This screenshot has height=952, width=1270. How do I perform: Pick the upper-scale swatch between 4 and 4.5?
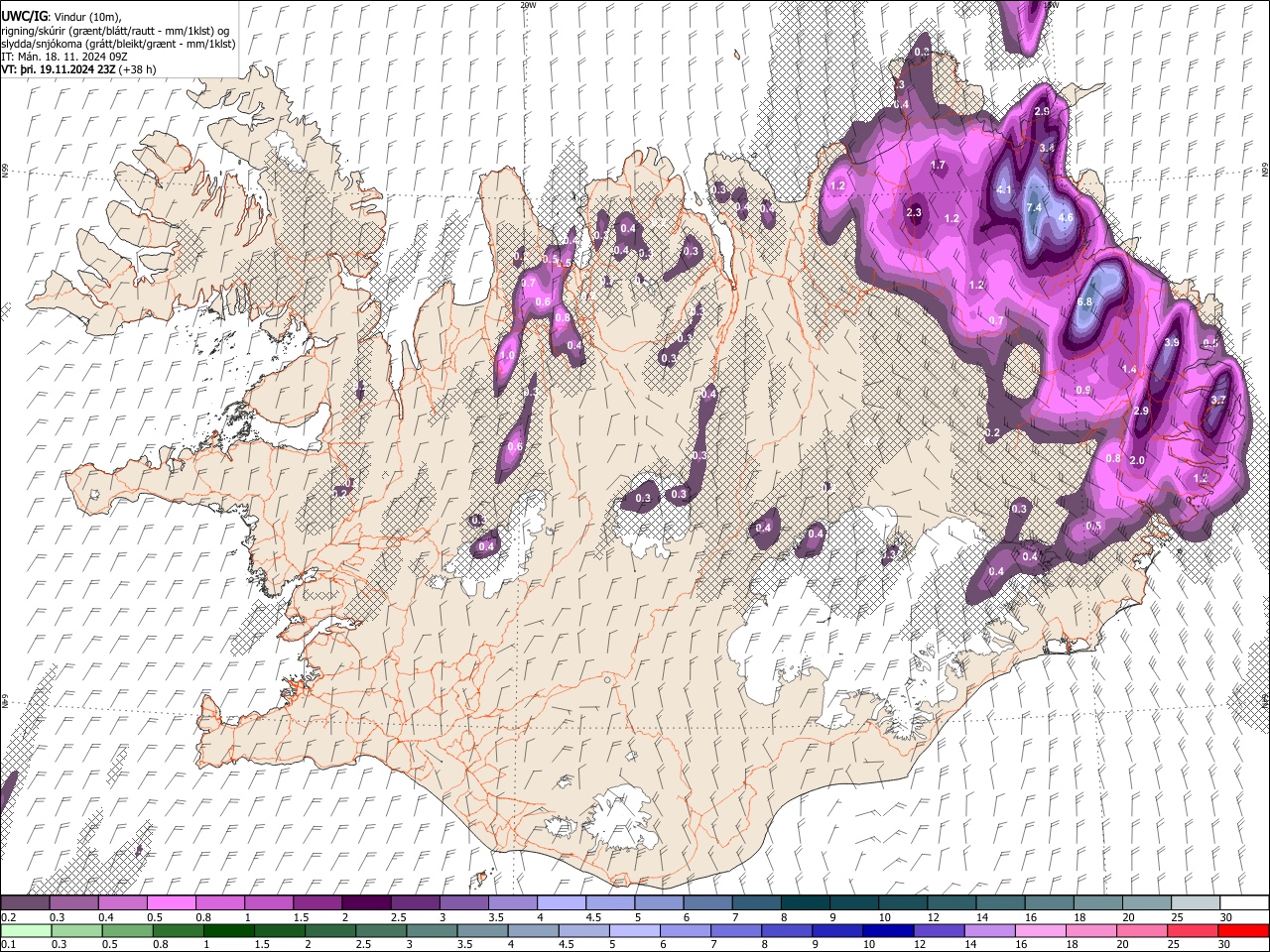[x=562, y=903]
